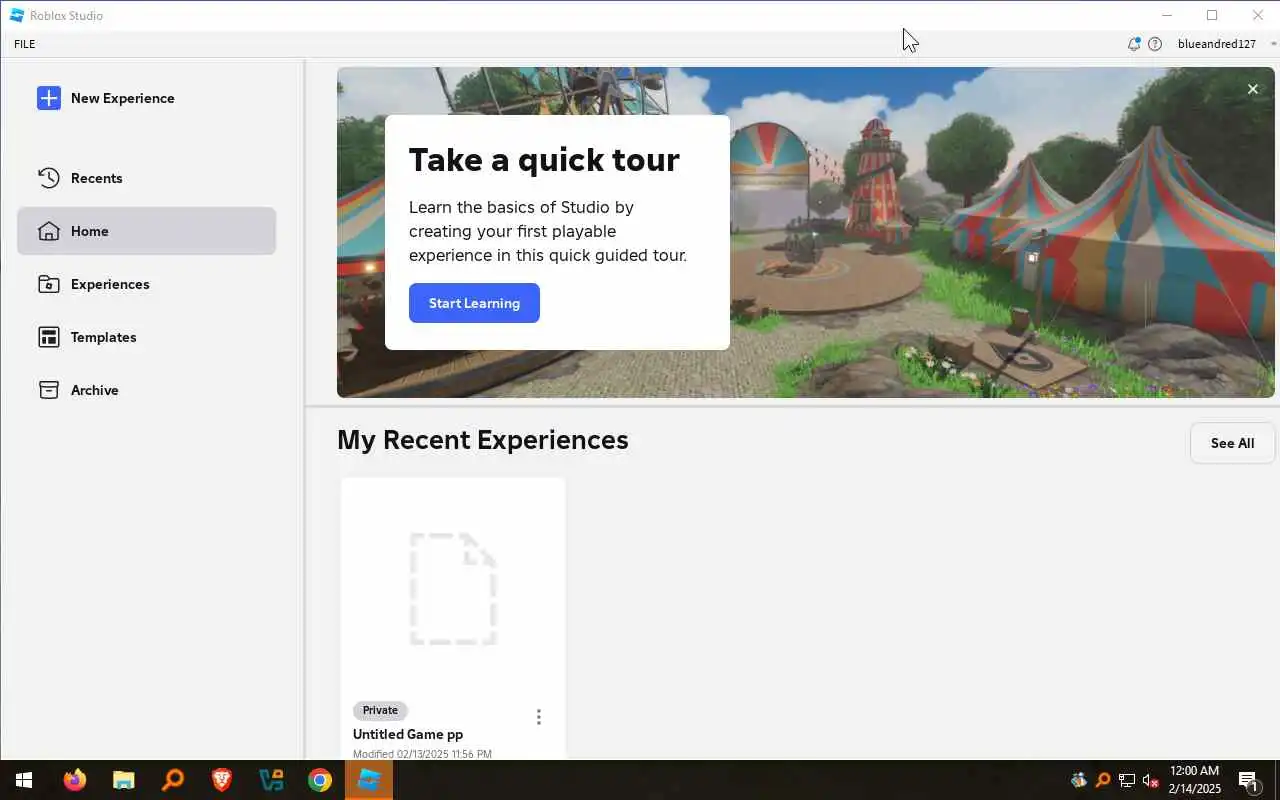Open the Windows notification center icon
This screenshot has width=1280, height=800.
(1248, 780)
